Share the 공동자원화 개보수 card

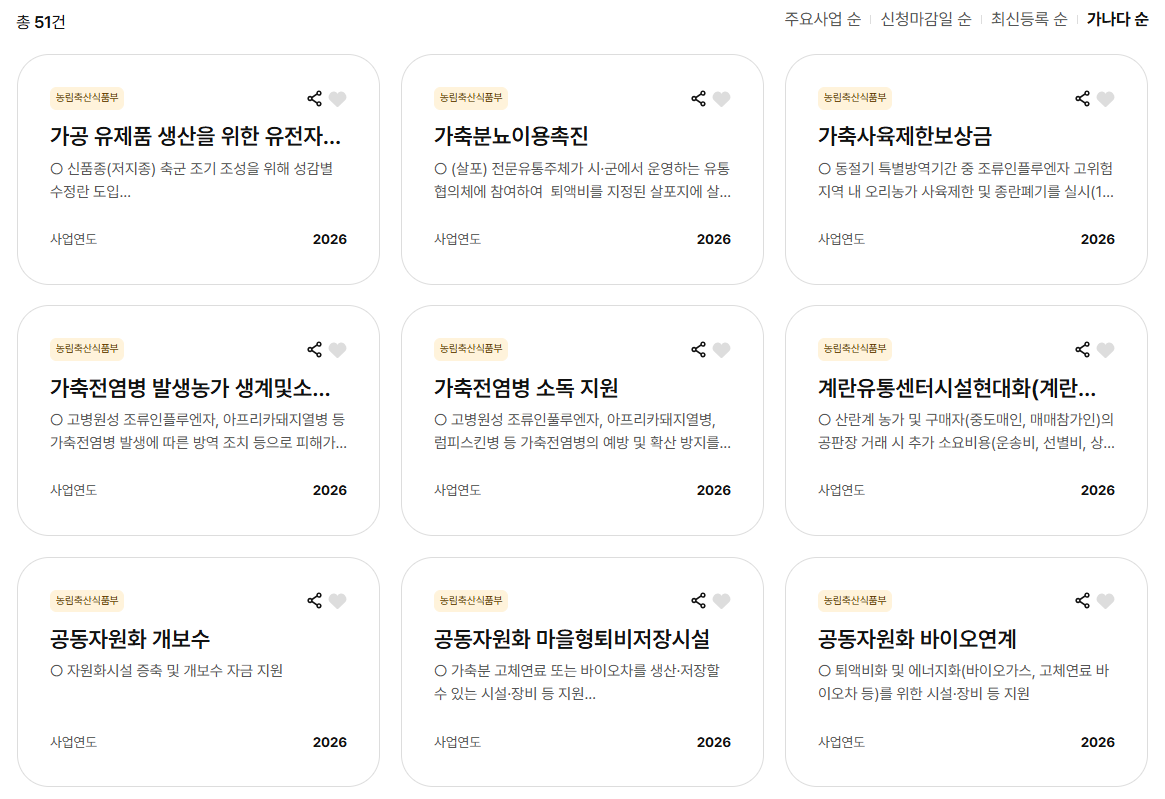(x=314, y=600)
